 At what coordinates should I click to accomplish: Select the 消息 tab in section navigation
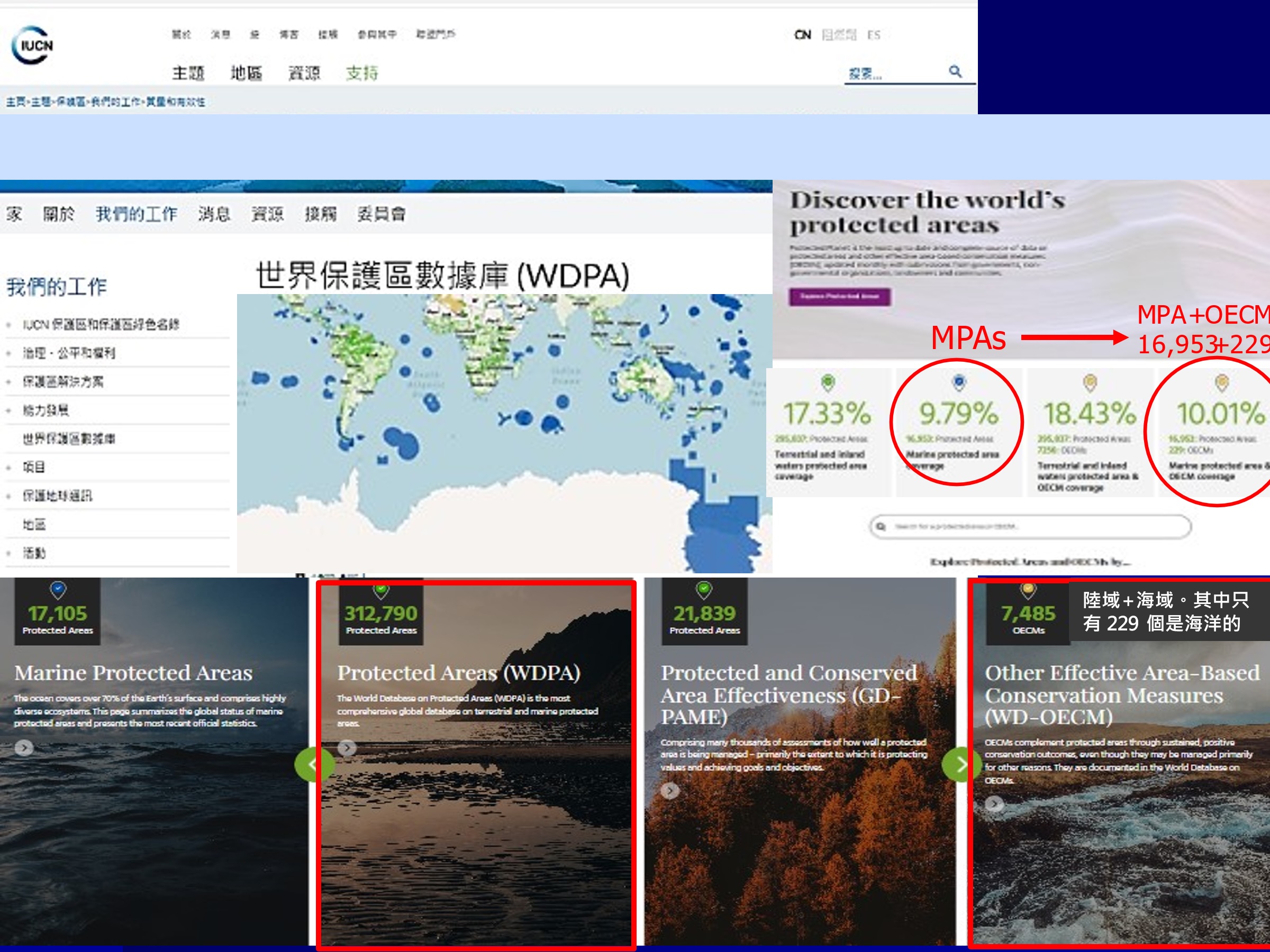[x=214, y=214]
